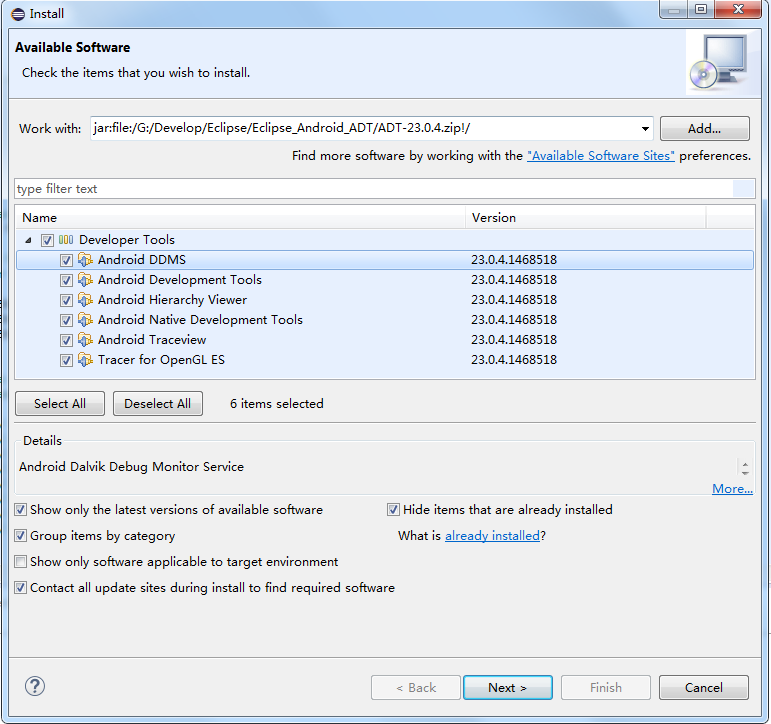Screen dimensions: 771x724
Task: Open the Available Software Sites link
Action: (601, 156)
